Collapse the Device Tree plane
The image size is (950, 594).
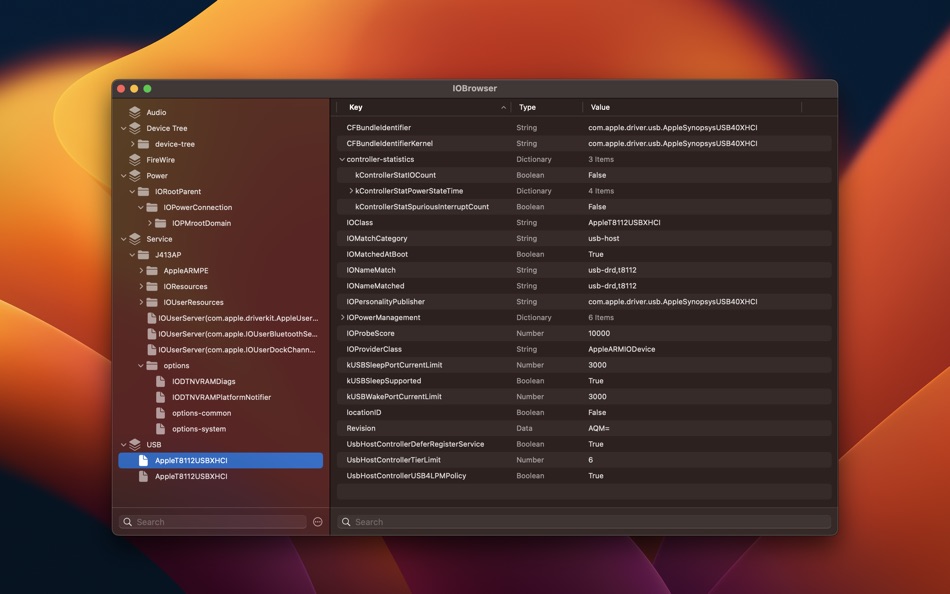pos(123,128)
